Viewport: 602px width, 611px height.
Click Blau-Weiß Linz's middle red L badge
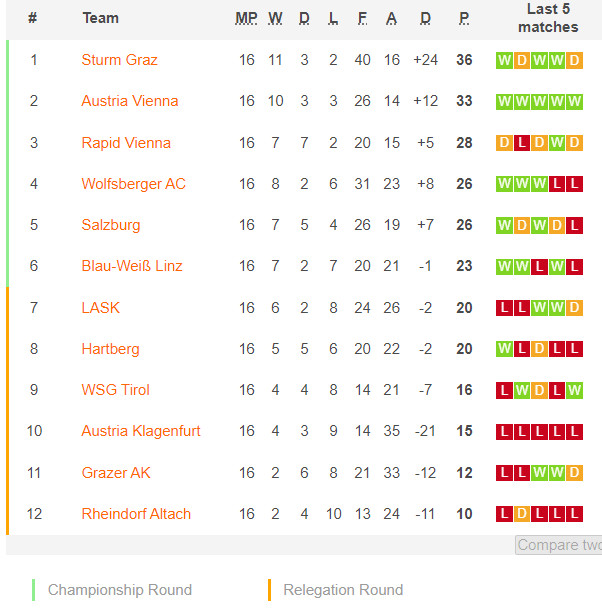tap(539, 267)
